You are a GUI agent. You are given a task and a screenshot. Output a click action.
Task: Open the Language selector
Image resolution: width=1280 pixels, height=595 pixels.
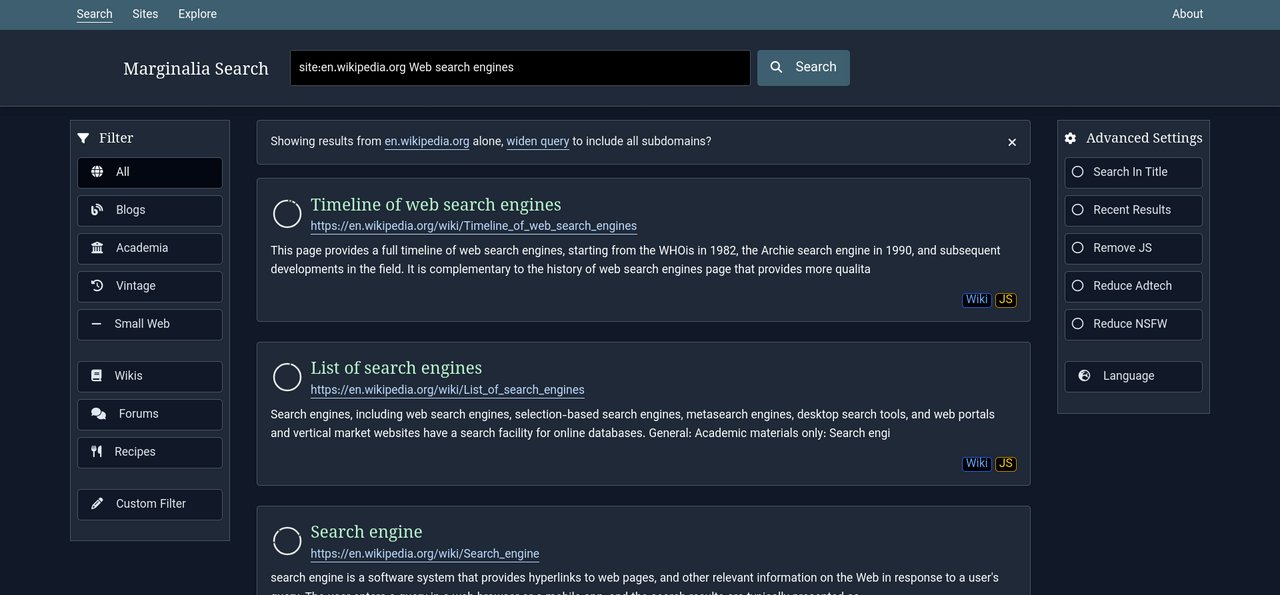(x=1133, y=376)
